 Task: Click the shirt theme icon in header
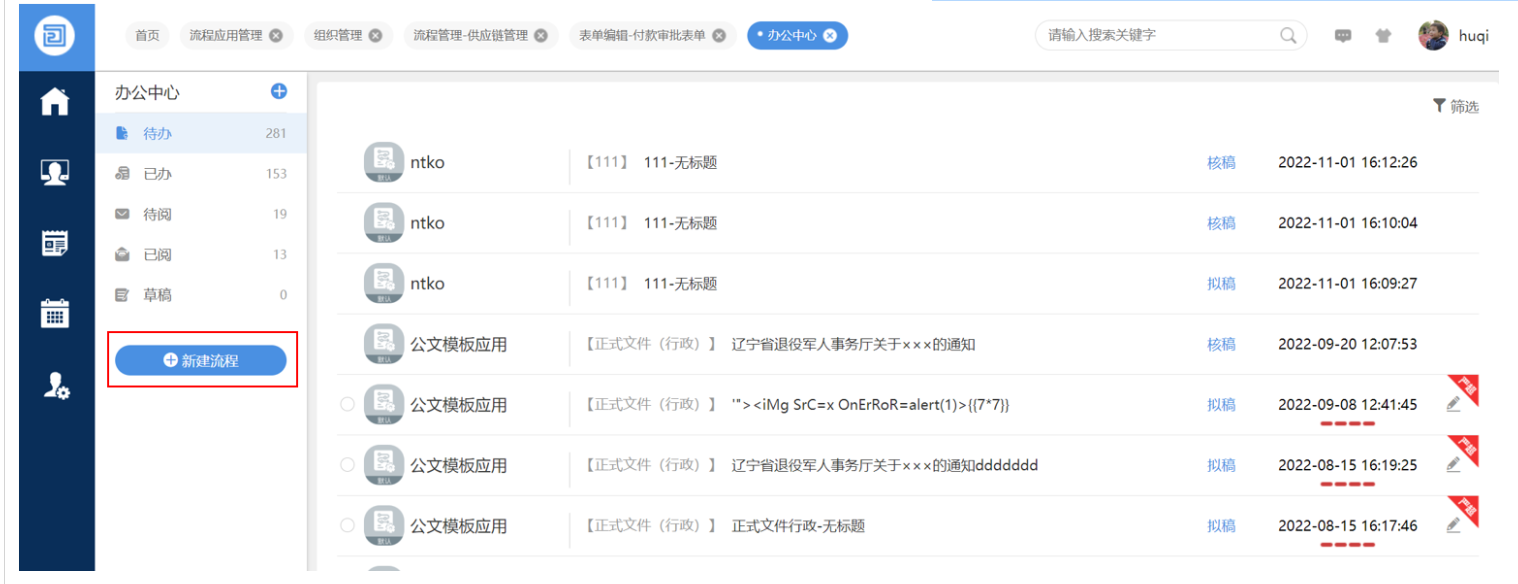(1383, 36)
